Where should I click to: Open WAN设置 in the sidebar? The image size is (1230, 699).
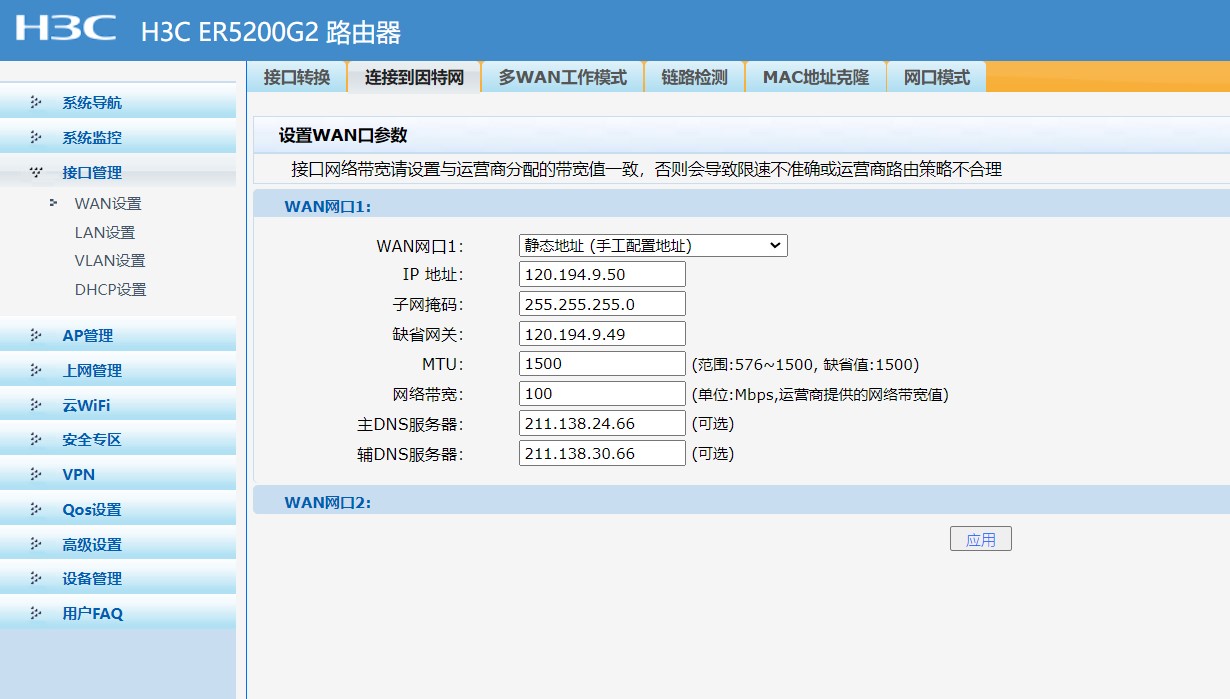(x=108, y=204)
